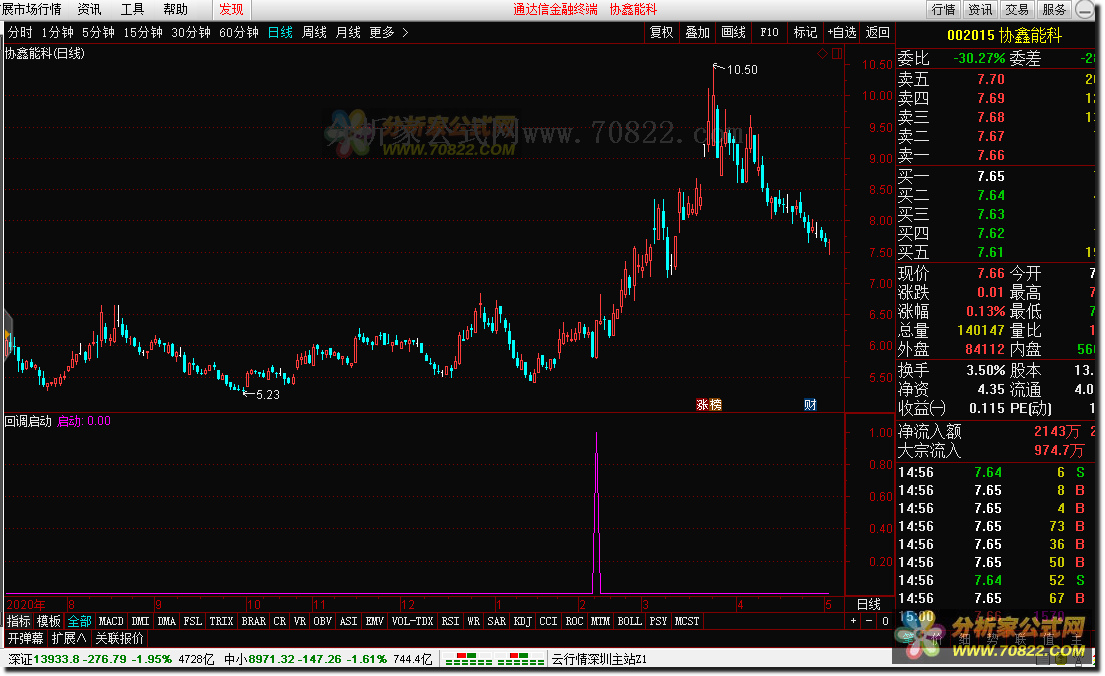Click the 开弹幕 button

coord(25,639)
